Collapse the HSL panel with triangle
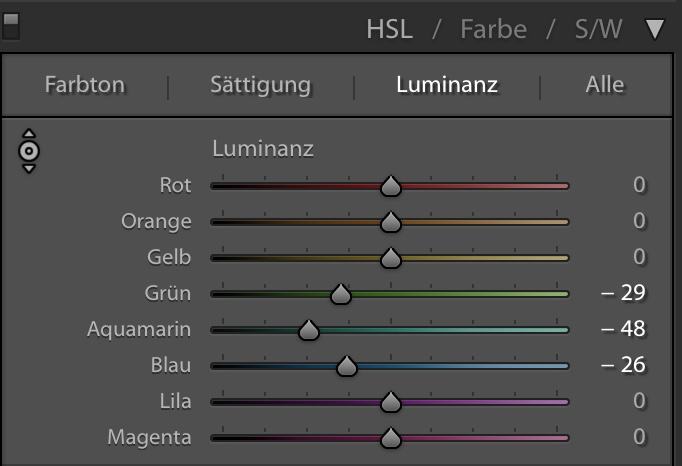The image size is (682, 466). tap(655, 29)
